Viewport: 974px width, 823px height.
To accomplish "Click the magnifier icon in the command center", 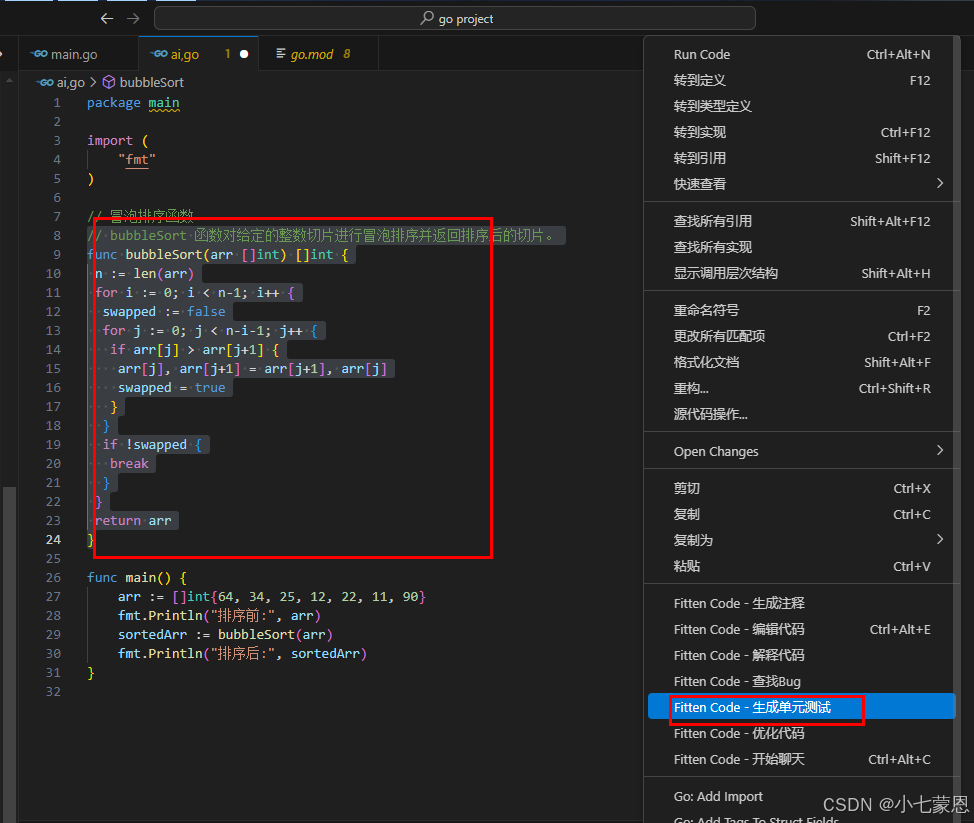I will 427,18.
